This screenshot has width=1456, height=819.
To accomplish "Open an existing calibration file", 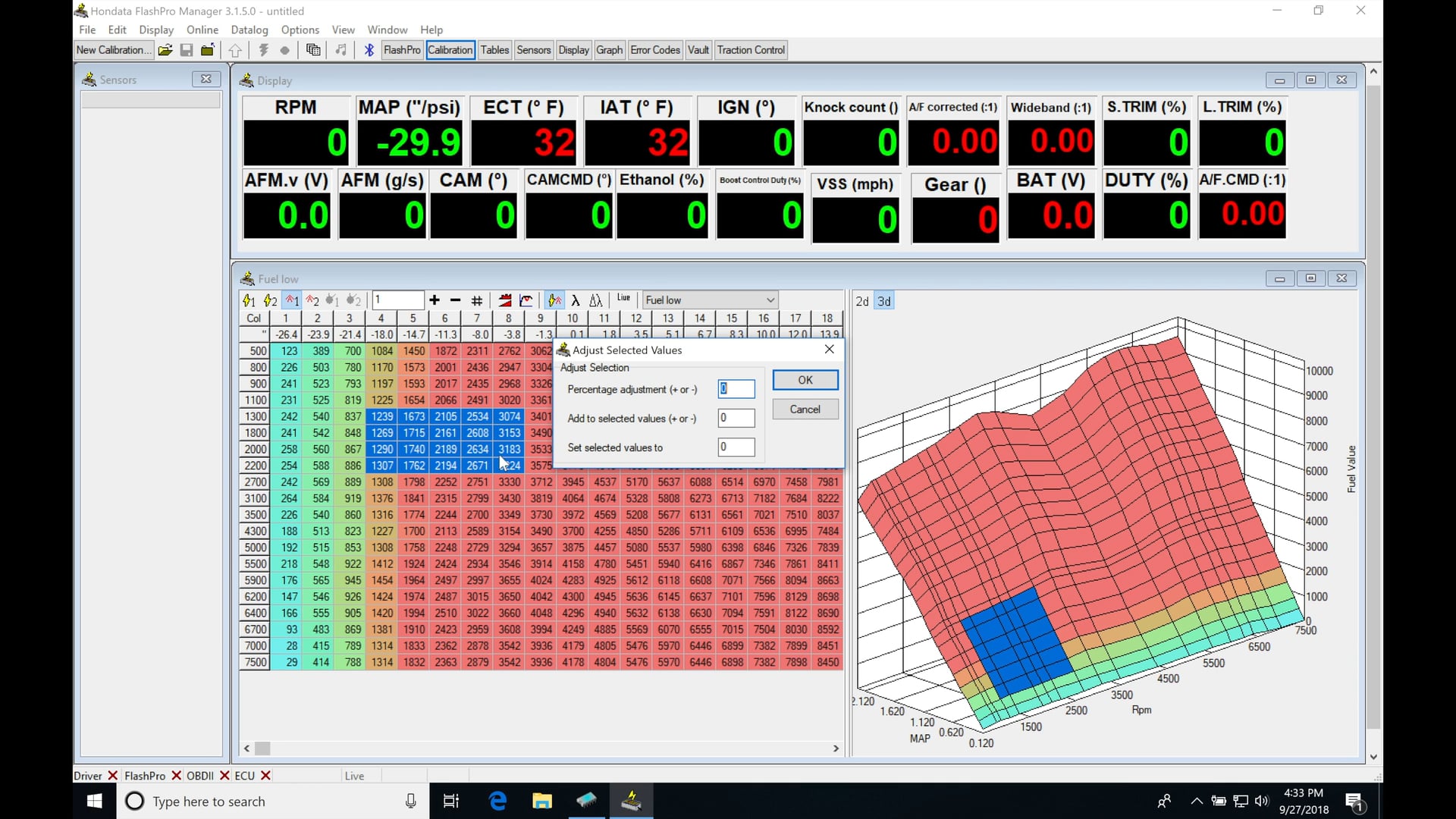I will click(x=165, y=50).
